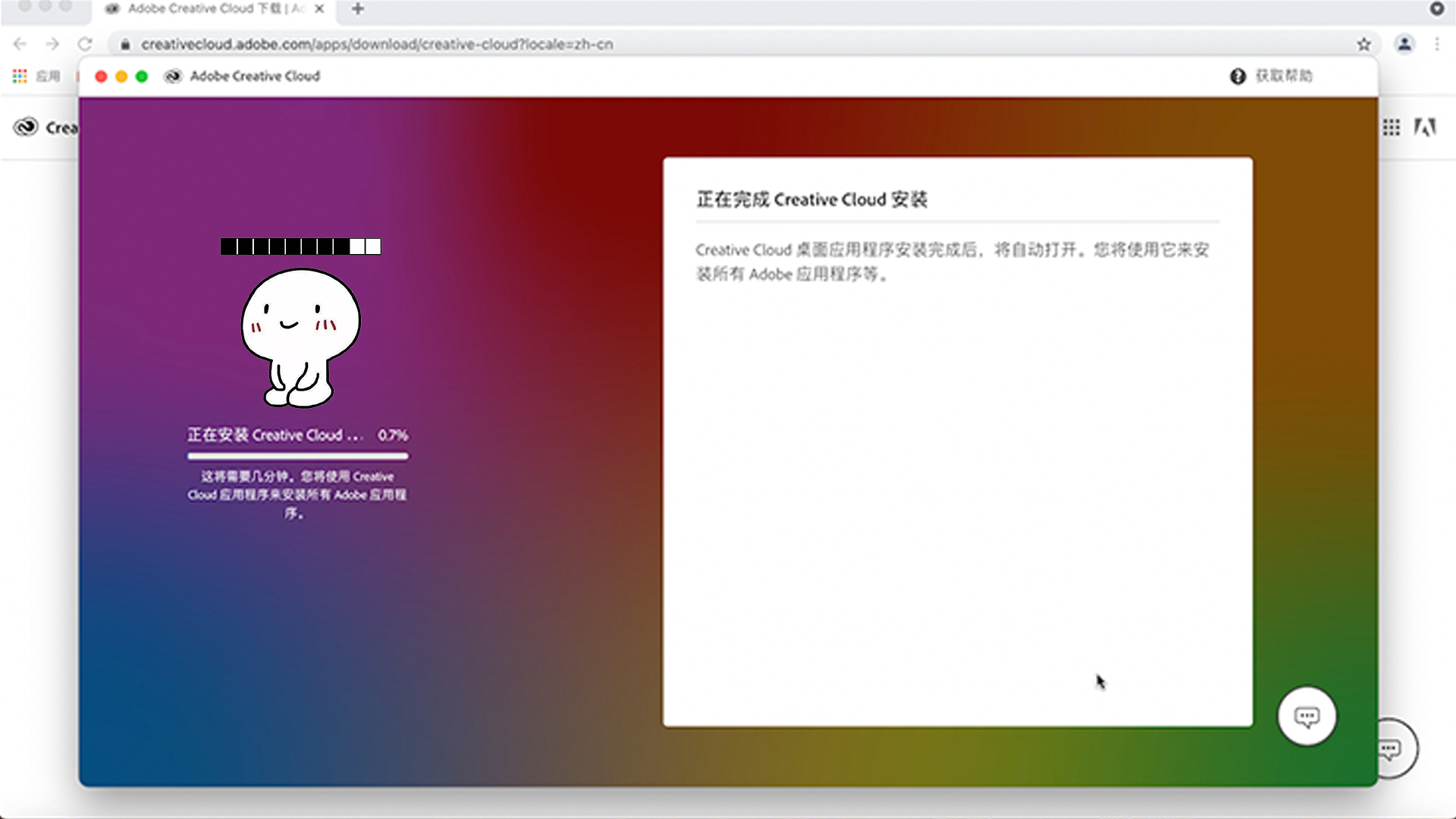Click the Creative Cloud logo on webpage
Image resolution: width=1456 pixels, height=819 pixels.
click(26, 127)
